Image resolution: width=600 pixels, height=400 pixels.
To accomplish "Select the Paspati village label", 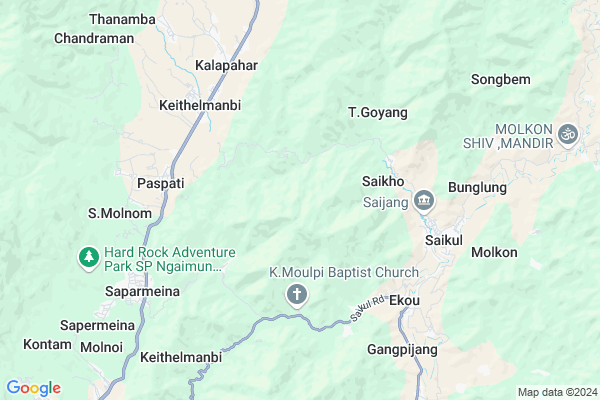I will [161, 183].
